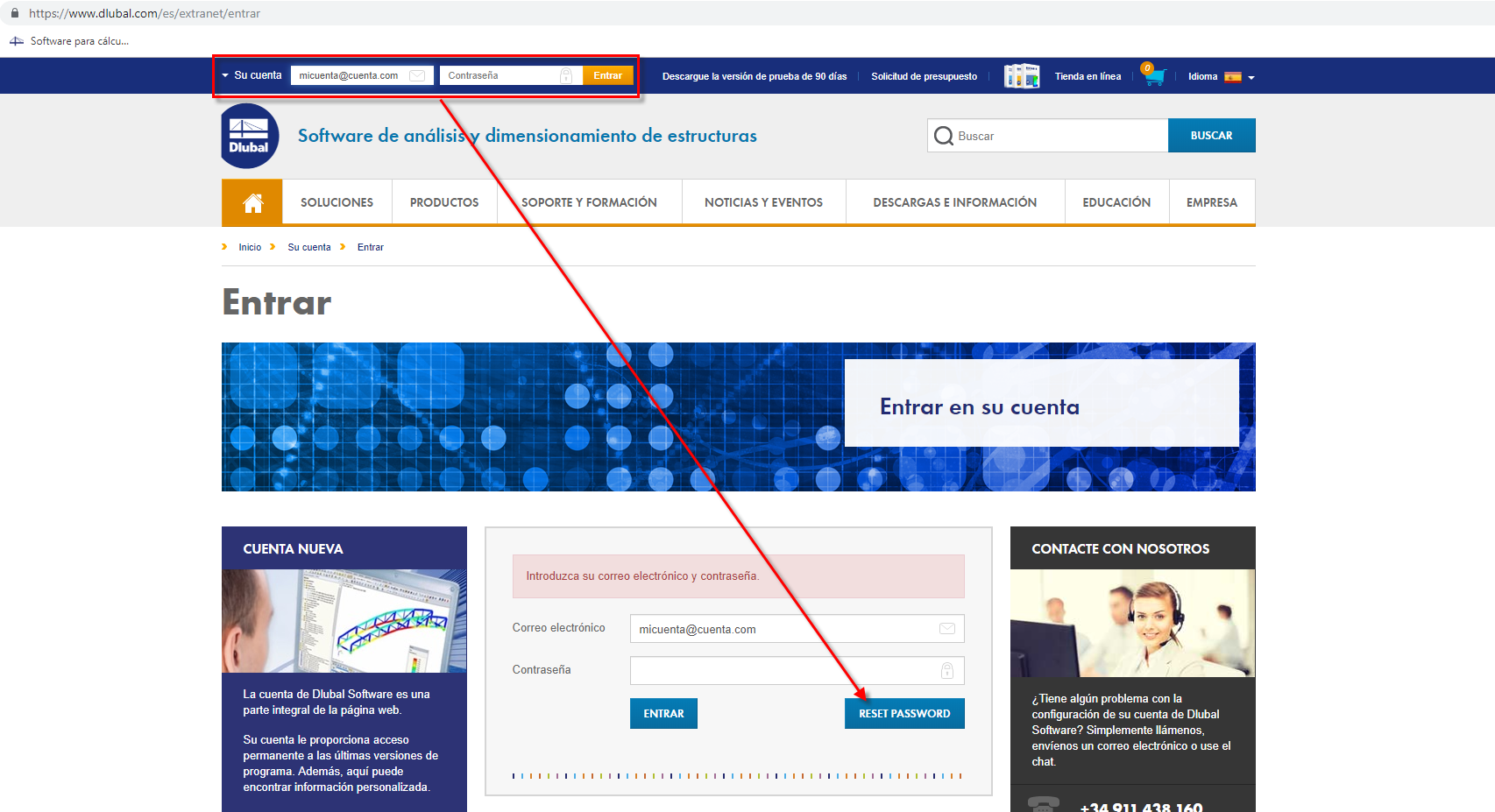Open NOTICIAS Y EVENTOS menu
1495x812 pixels.
[x=764, y=202]
